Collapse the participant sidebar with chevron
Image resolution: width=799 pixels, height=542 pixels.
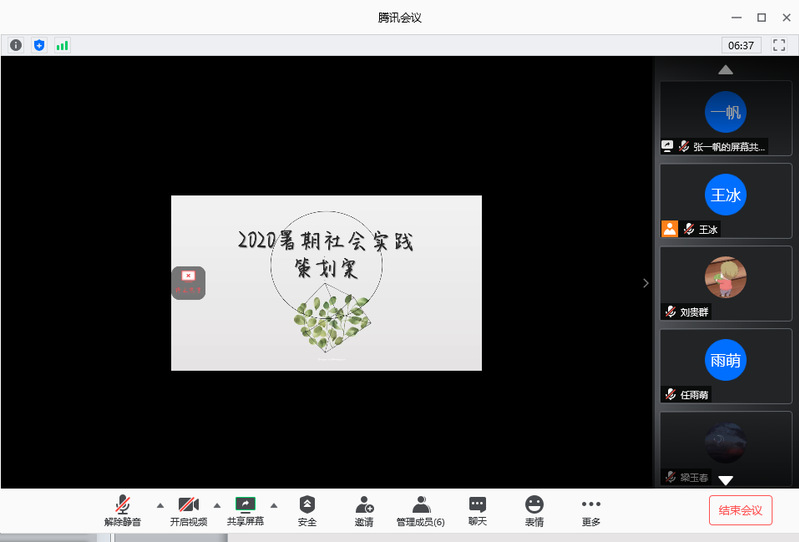pos(646,283)
